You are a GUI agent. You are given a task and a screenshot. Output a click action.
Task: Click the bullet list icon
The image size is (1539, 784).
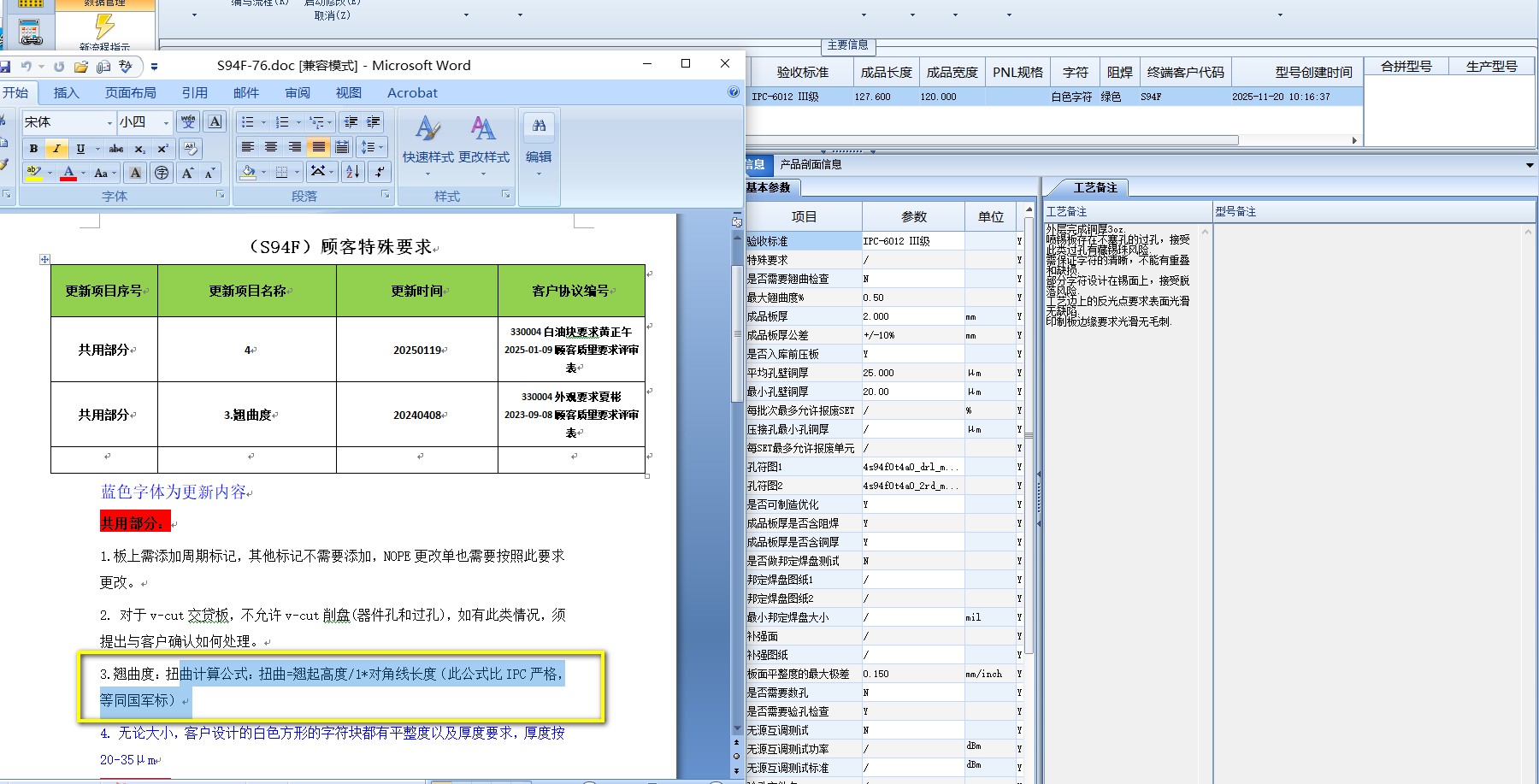pos(248,122)
